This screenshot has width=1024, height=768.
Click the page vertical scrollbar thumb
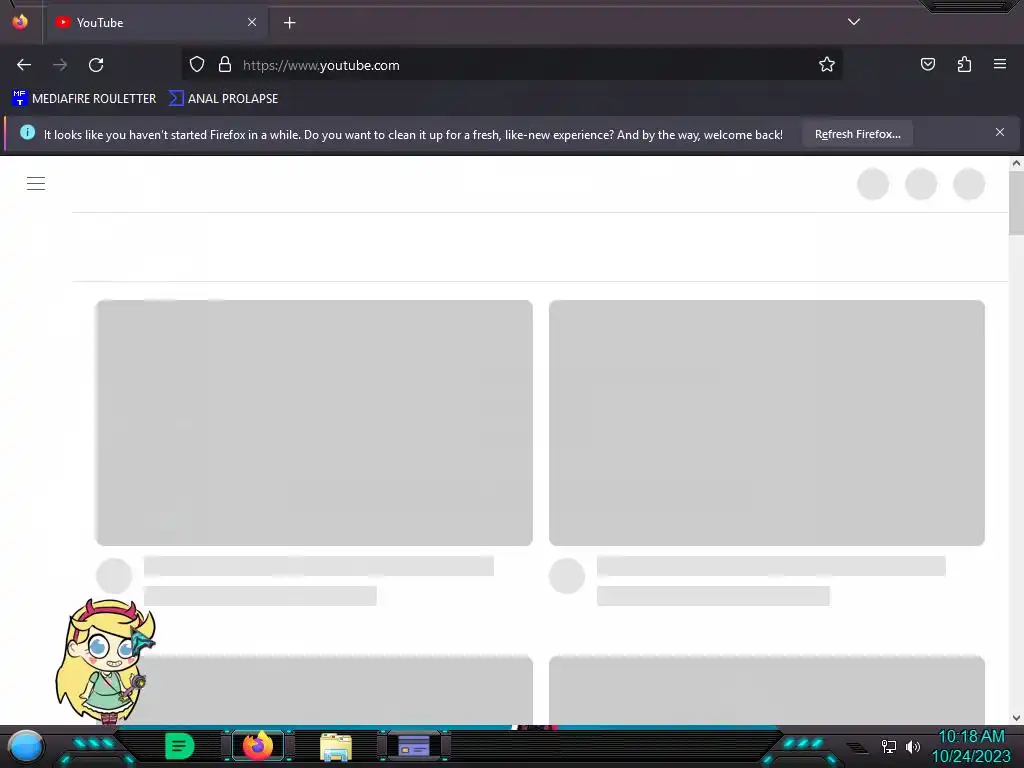(1016, 204)
